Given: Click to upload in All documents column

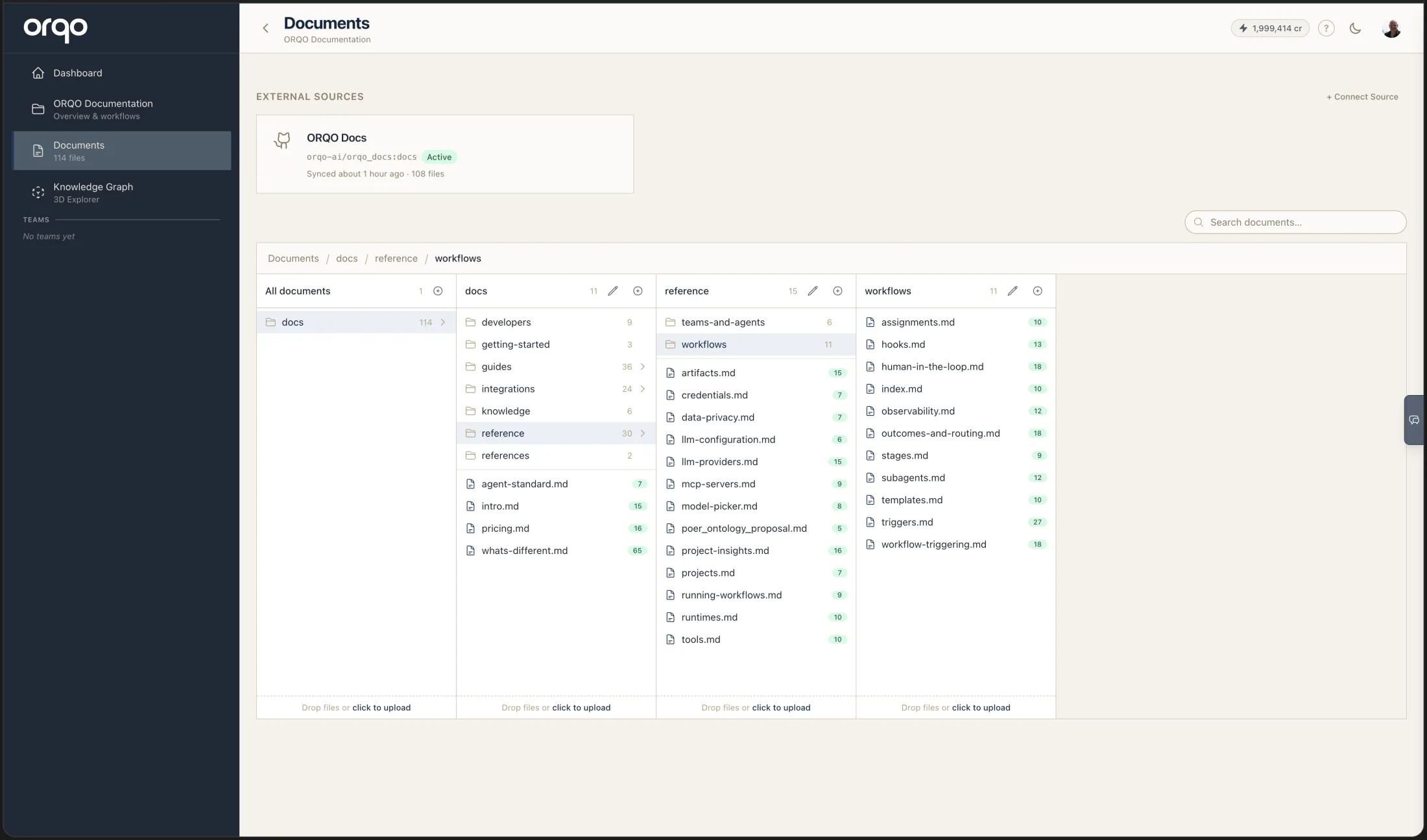Looking at the screenshot, I should pyautogui.click(x=381, y=708).
